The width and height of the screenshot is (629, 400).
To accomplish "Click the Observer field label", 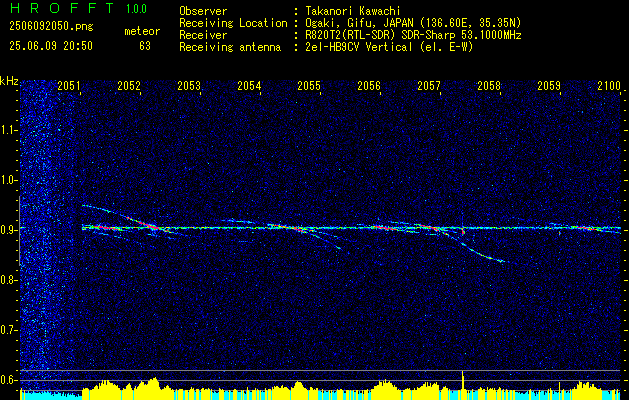I will pyautogui.click(x=203, y=11).
